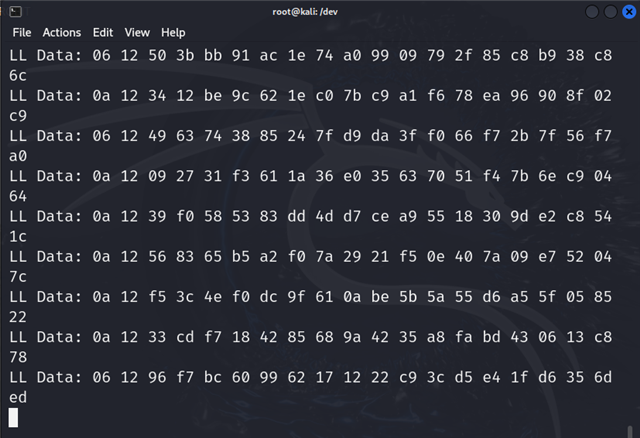Click the 'ed' byte on the last output line
Screen dimensions: 640x438
point(18,397)
